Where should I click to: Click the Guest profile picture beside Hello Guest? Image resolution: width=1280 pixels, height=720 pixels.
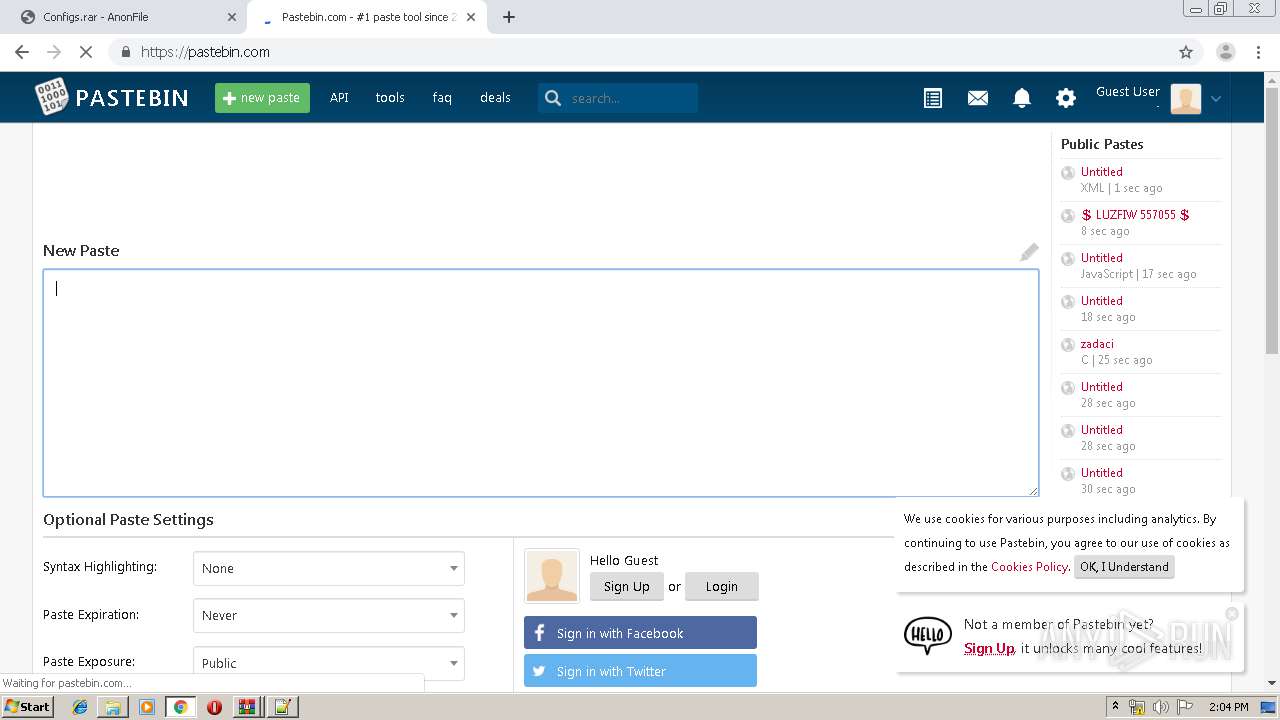click(x=551, y=575)
